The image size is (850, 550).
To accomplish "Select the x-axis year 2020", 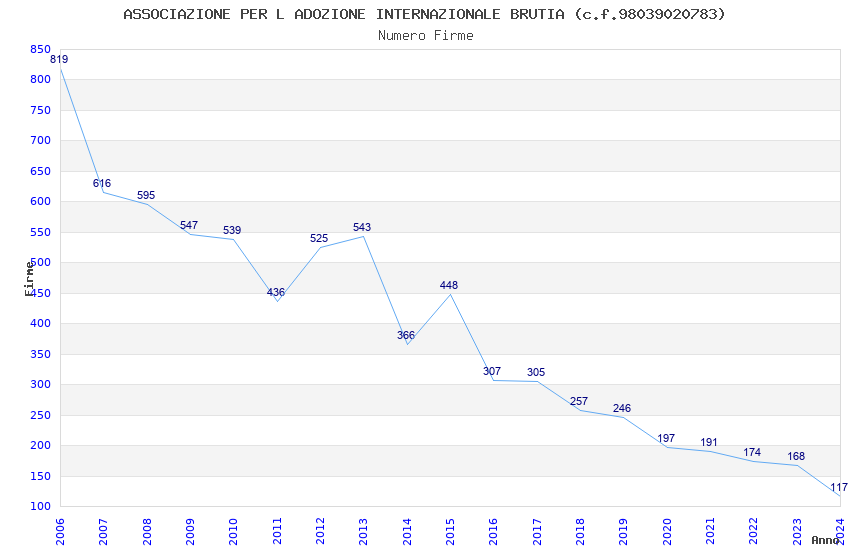I will [667, 531].
